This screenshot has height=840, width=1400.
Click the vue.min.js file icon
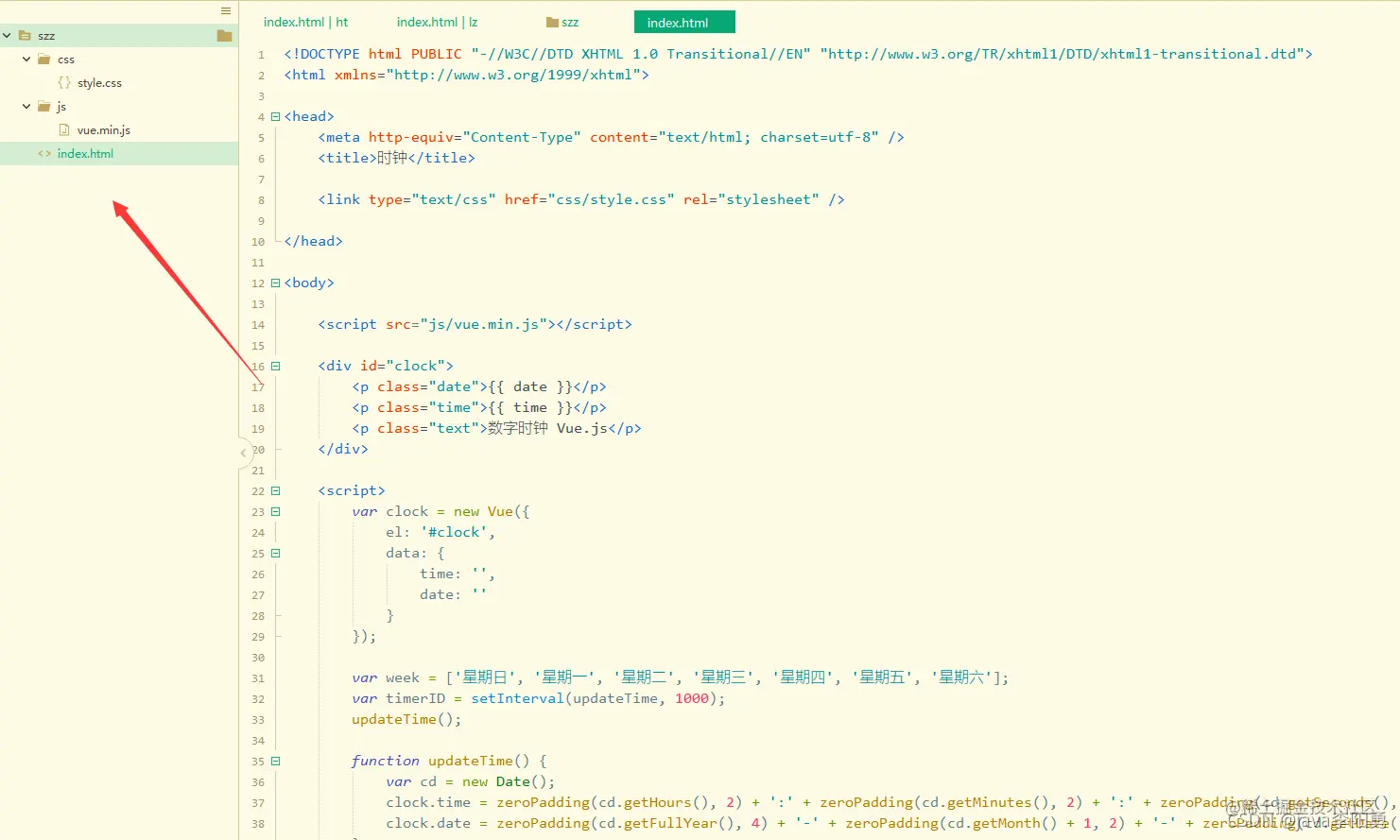[x=64, y=130]
